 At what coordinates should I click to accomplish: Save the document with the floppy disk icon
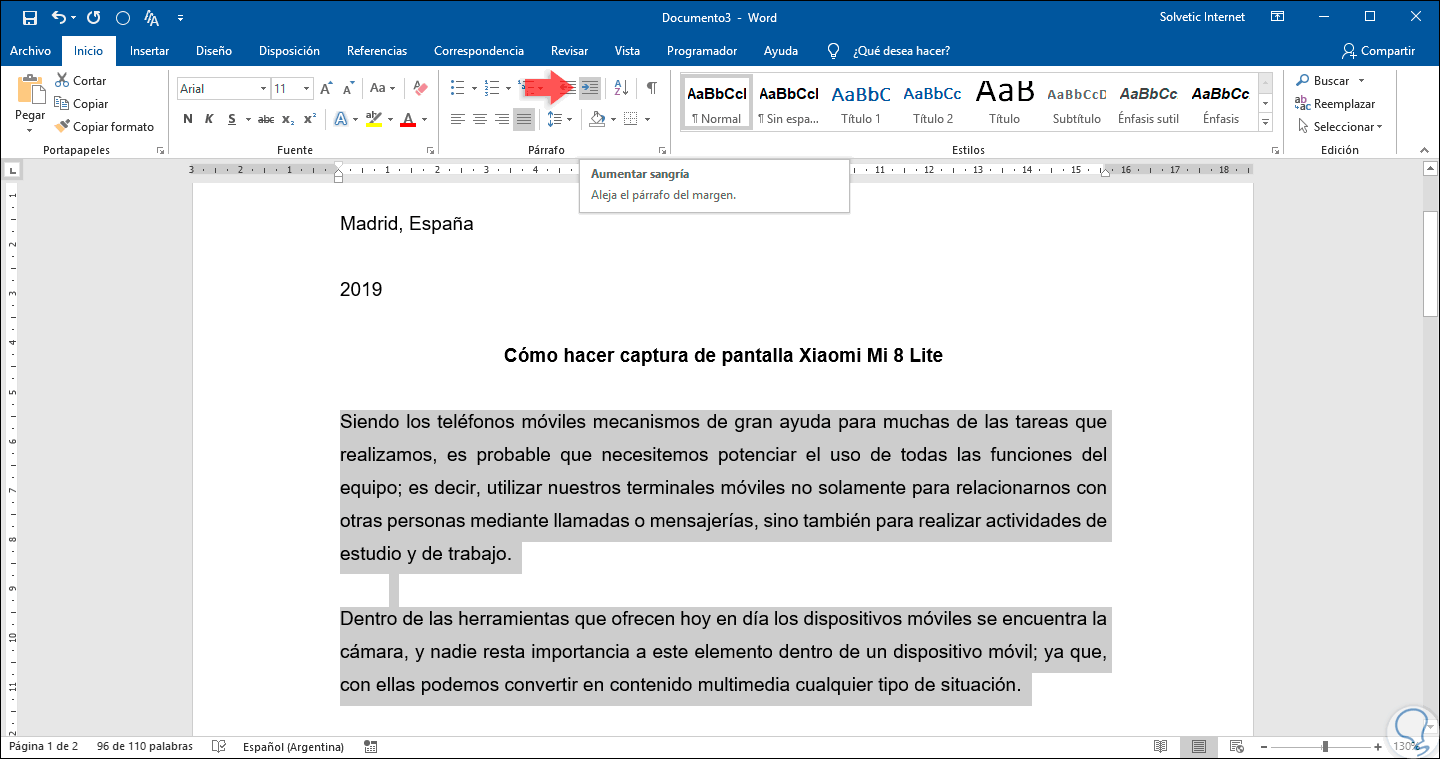pyautogui.click(x=29, y=18)
